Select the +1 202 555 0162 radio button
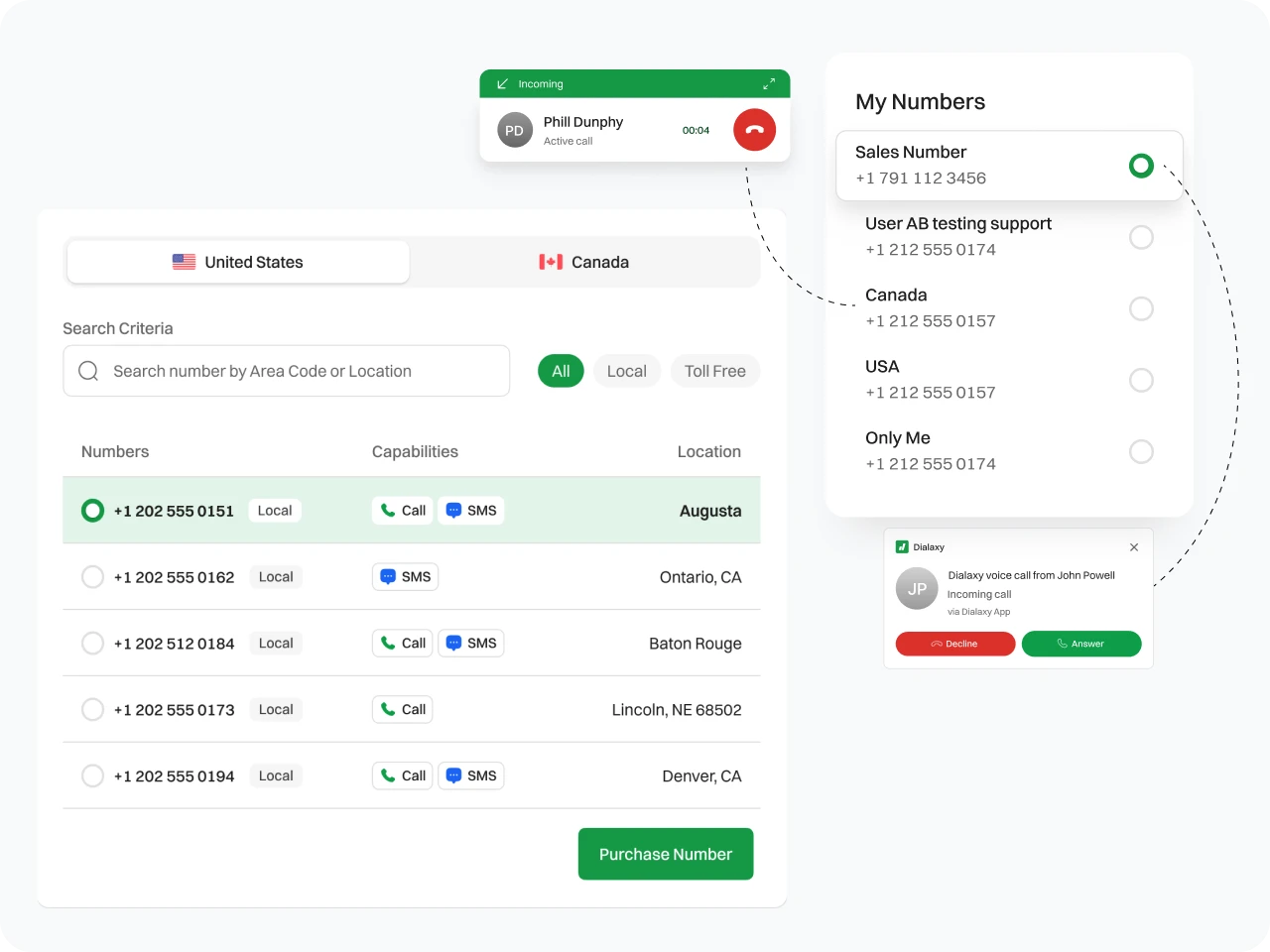 pyautogui.click(x=92, y=577)
